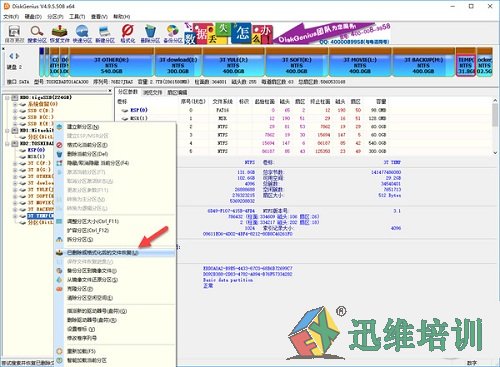Create a partition with the 新建分区 icon
This screenshot has height=367, width=500.
point(105,34)
